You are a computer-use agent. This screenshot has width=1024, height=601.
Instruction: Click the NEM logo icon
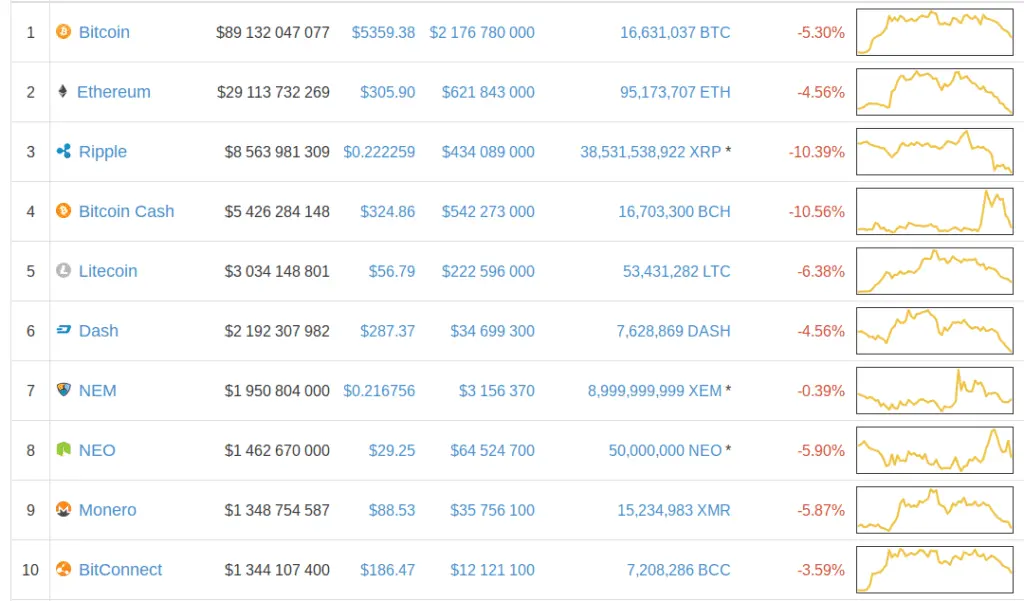[64, 390]
